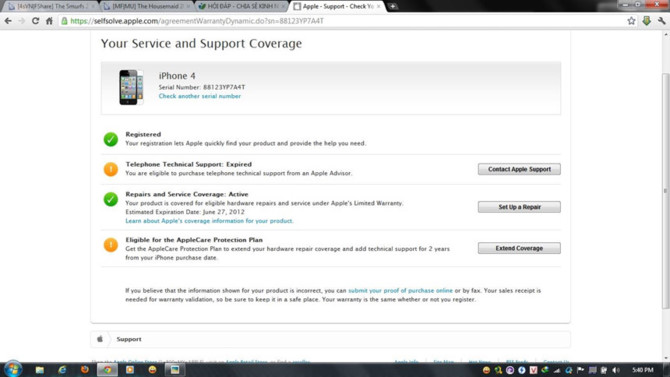Go back with the browser back arrow
Screen dimensions: 670x377
click(x=8, y=21)
